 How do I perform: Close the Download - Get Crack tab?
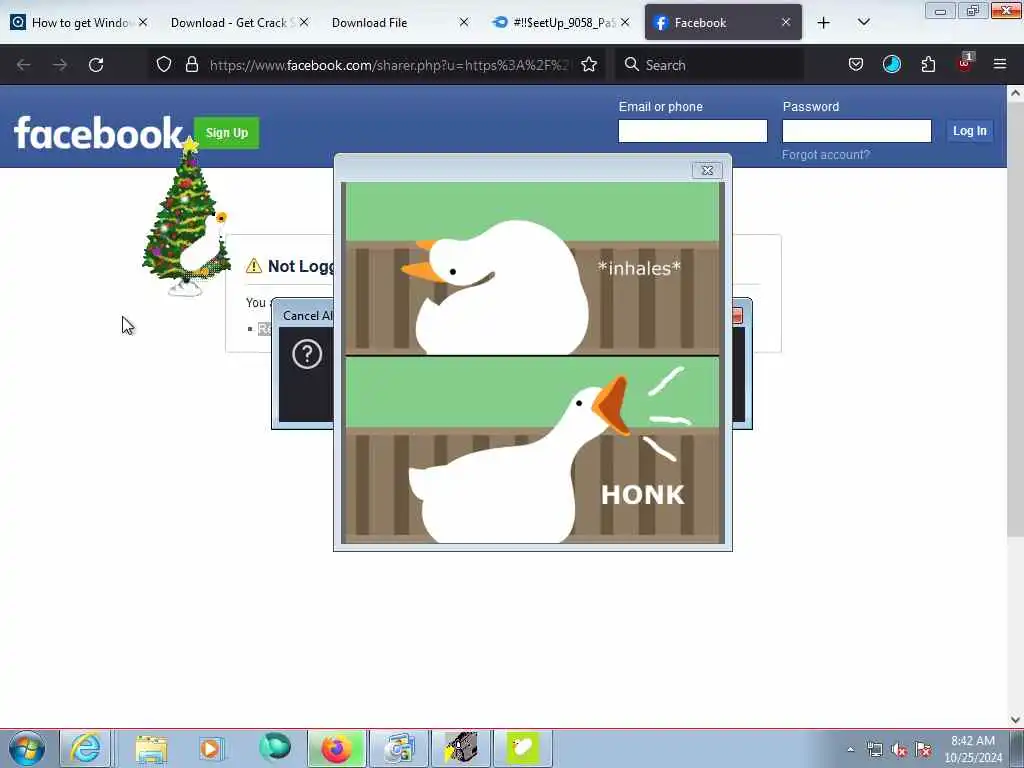(x=304, y=22)
